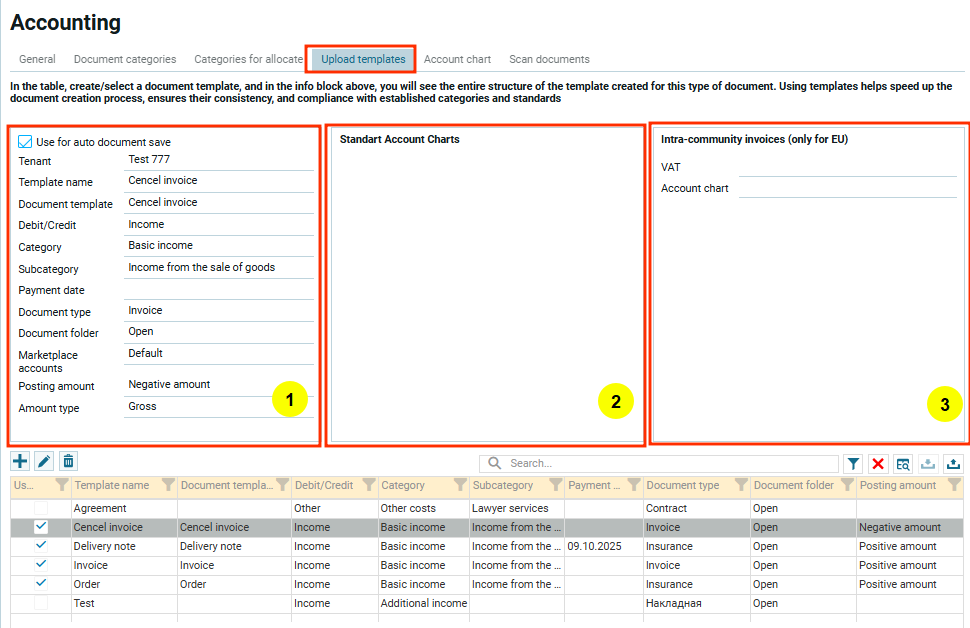Click the upload icon at toolbar end

[x=953, y=464]
